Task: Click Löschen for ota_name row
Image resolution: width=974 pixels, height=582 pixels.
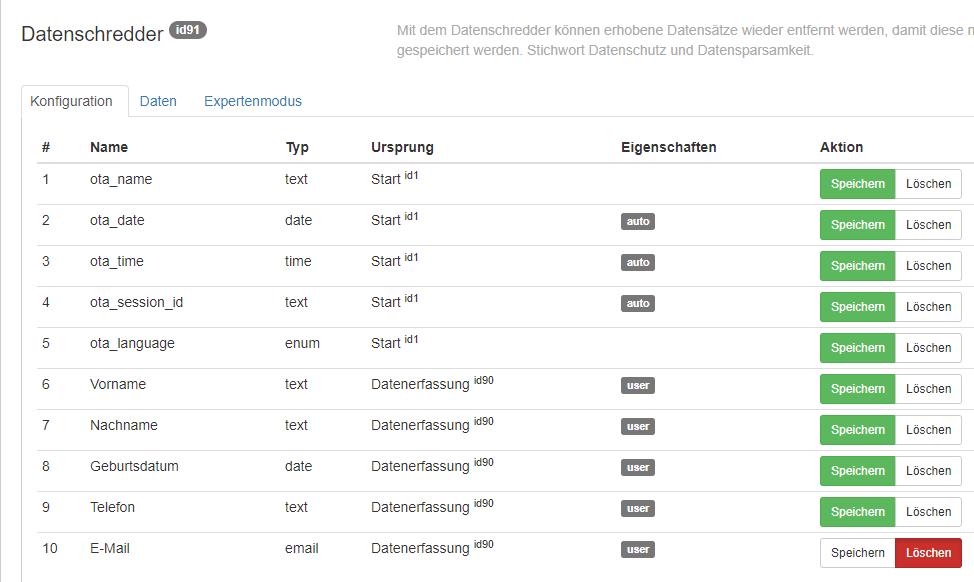Action: click(928, 184)
